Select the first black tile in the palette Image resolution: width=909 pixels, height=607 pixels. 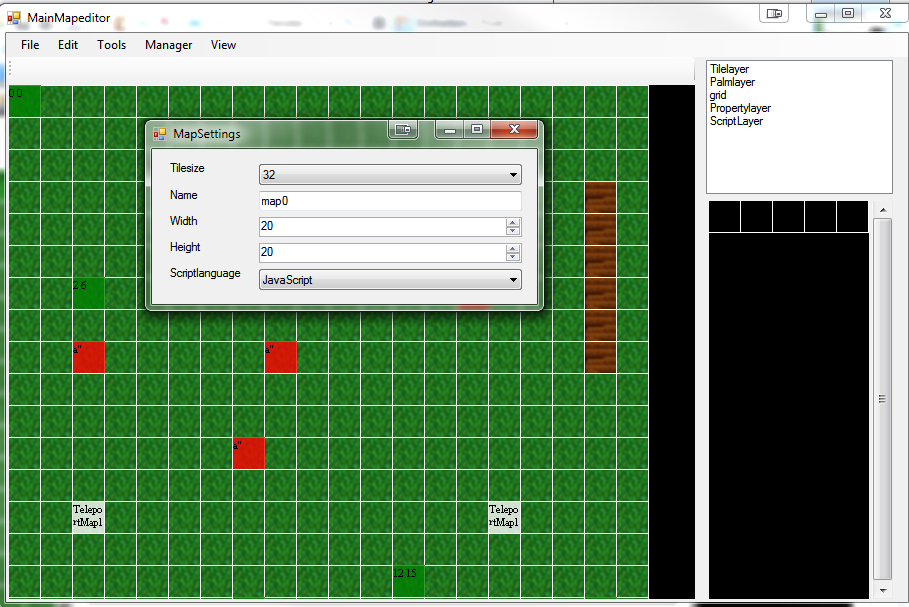724,217
